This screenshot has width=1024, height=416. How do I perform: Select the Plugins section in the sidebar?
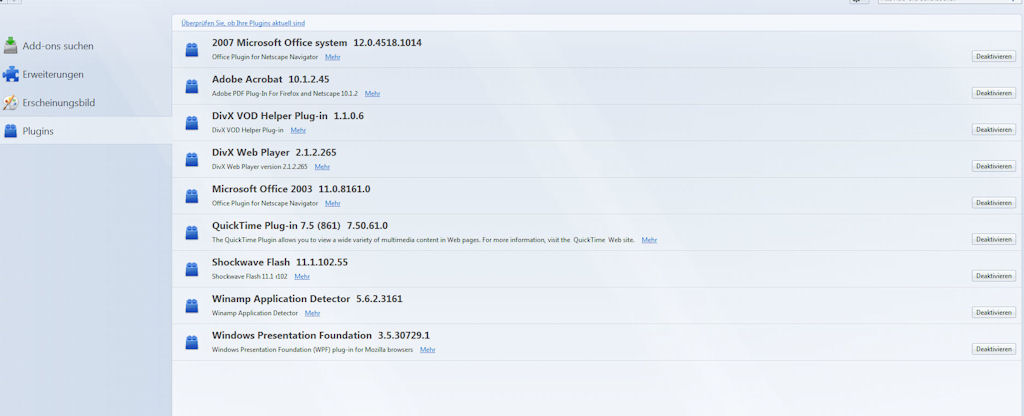[x=86, y=131]
